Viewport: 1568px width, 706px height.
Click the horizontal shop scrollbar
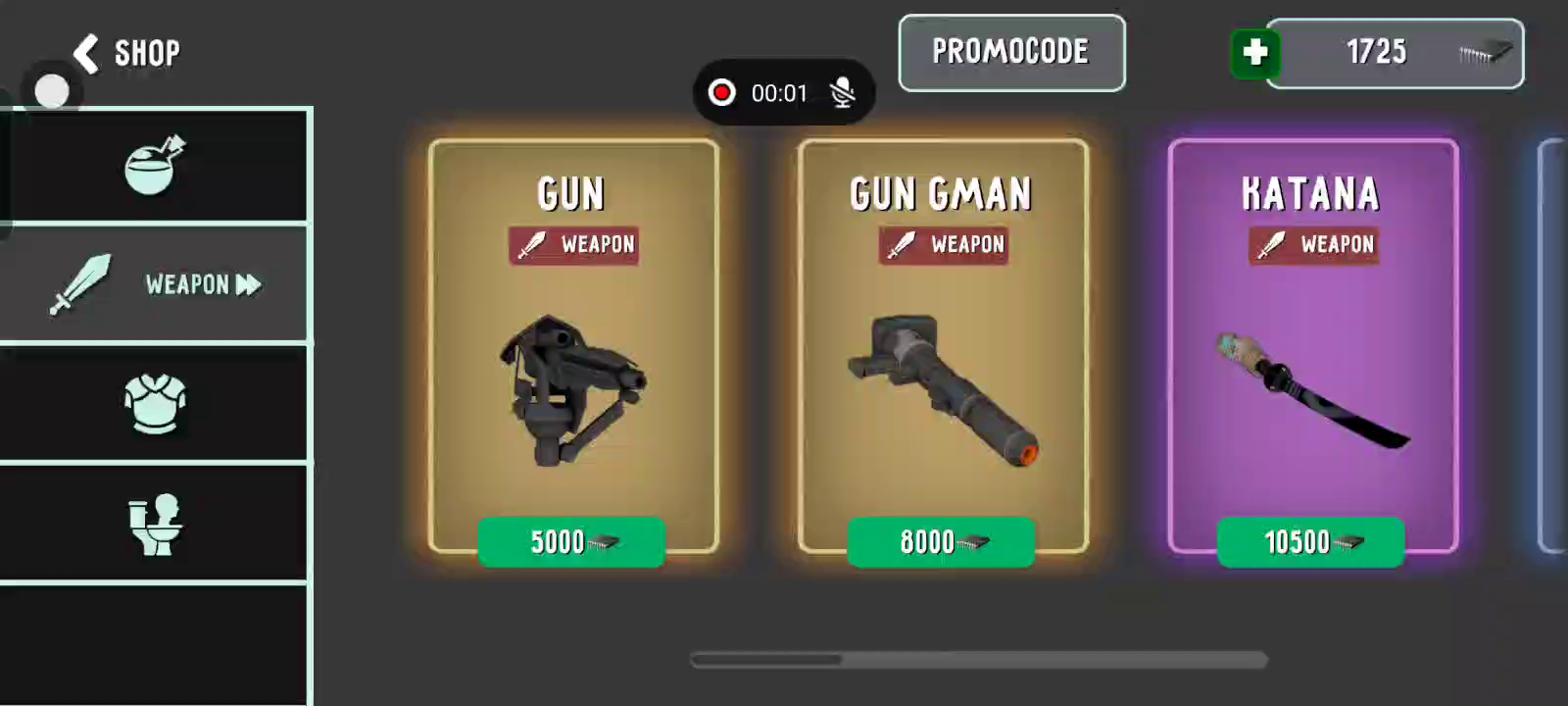(979, 660)
